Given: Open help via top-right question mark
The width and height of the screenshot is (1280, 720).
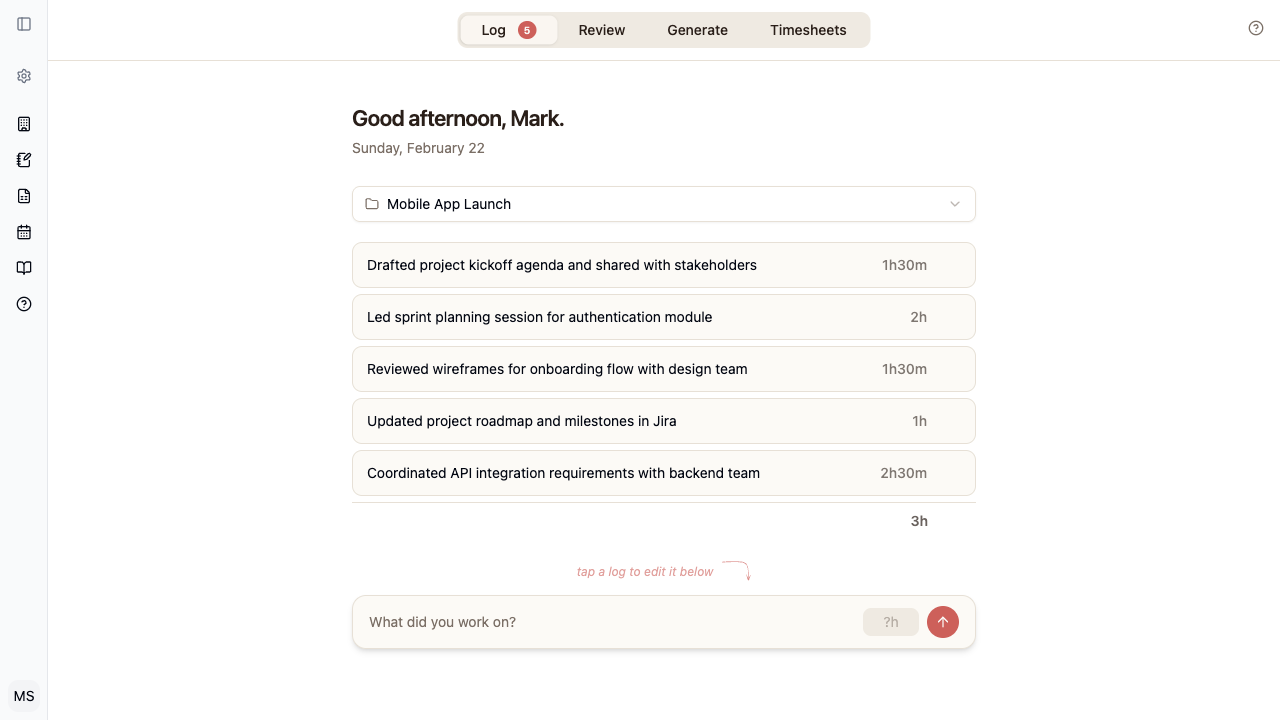Looking at the screenshot, I should tap(1256, 28).
